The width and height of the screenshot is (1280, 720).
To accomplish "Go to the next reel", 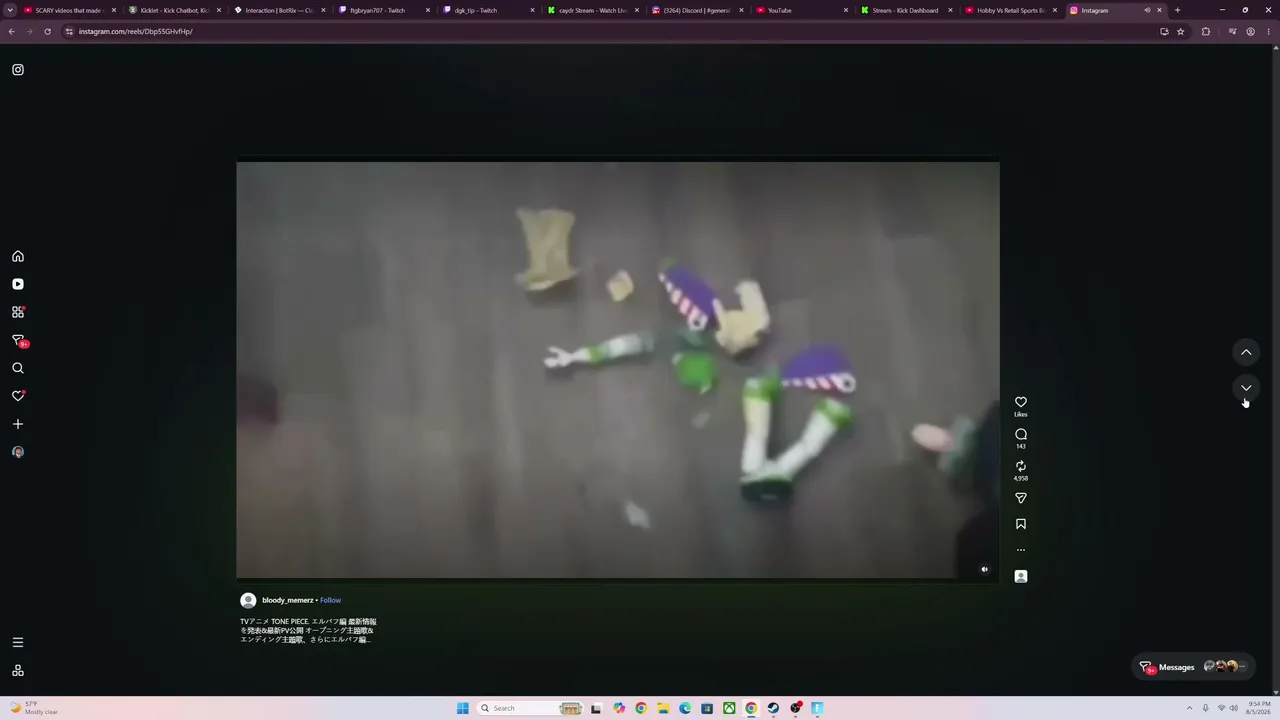I will (x=1246, y=388).
